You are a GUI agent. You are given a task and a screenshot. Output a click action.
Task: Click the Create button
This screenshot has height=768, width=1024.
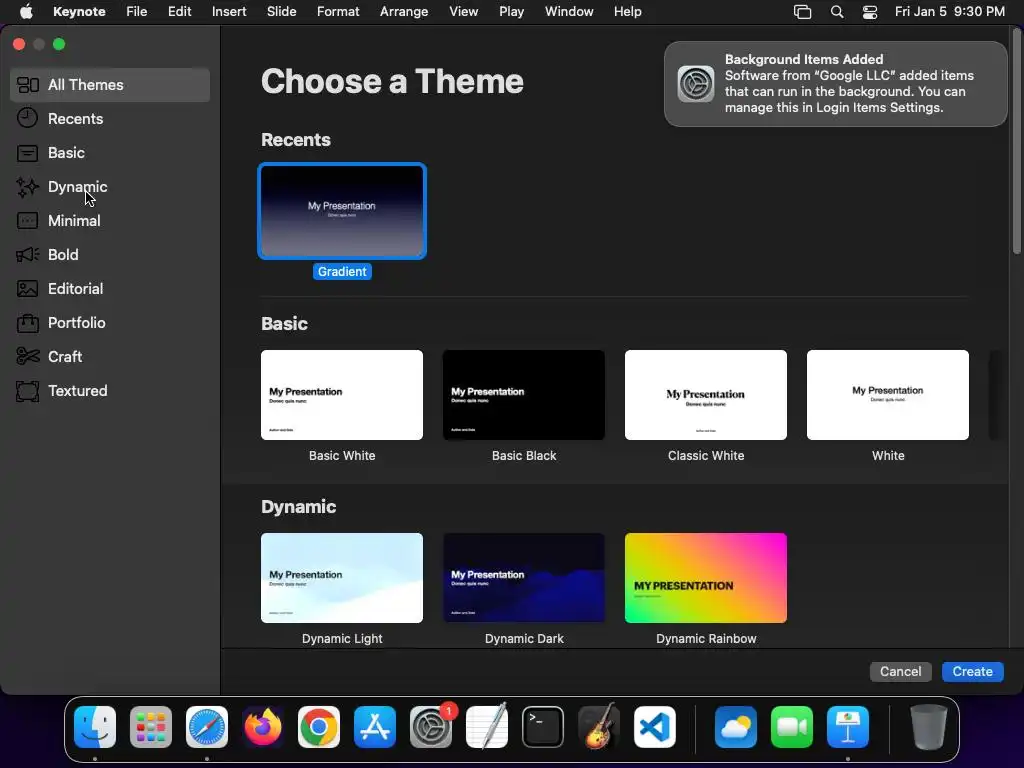[x=972, y=671]
